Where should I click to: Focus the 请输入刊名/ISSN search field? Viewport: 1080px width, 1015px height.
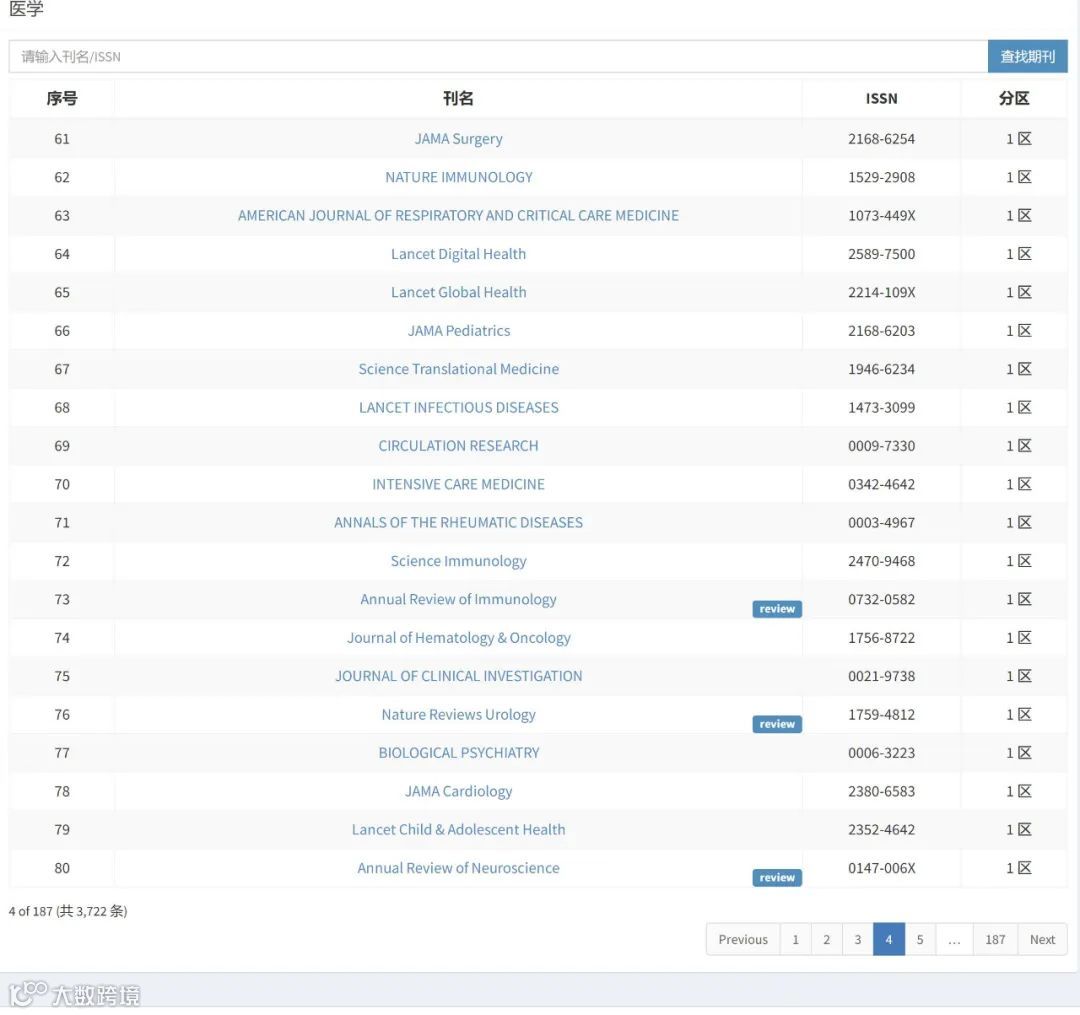498,56
